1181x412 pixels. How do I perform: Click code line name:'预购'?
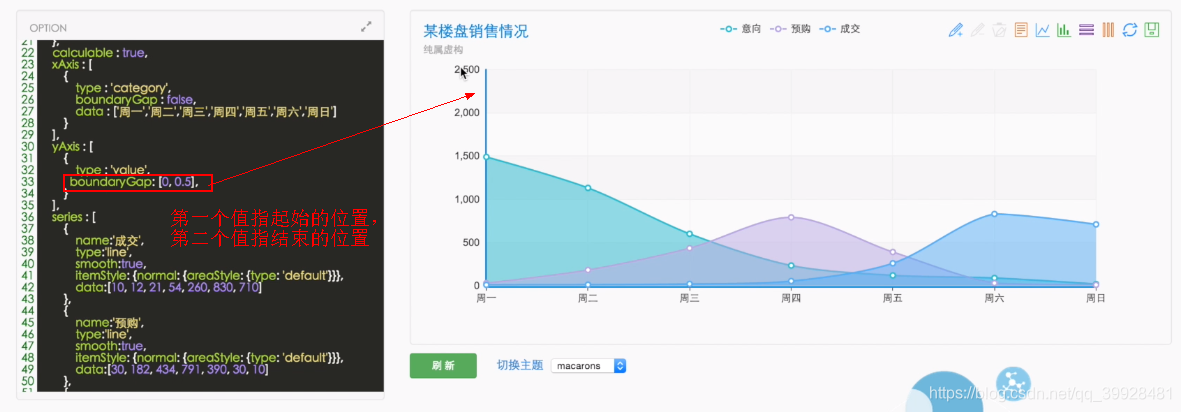pyautogui.click(x=109, y=323)
